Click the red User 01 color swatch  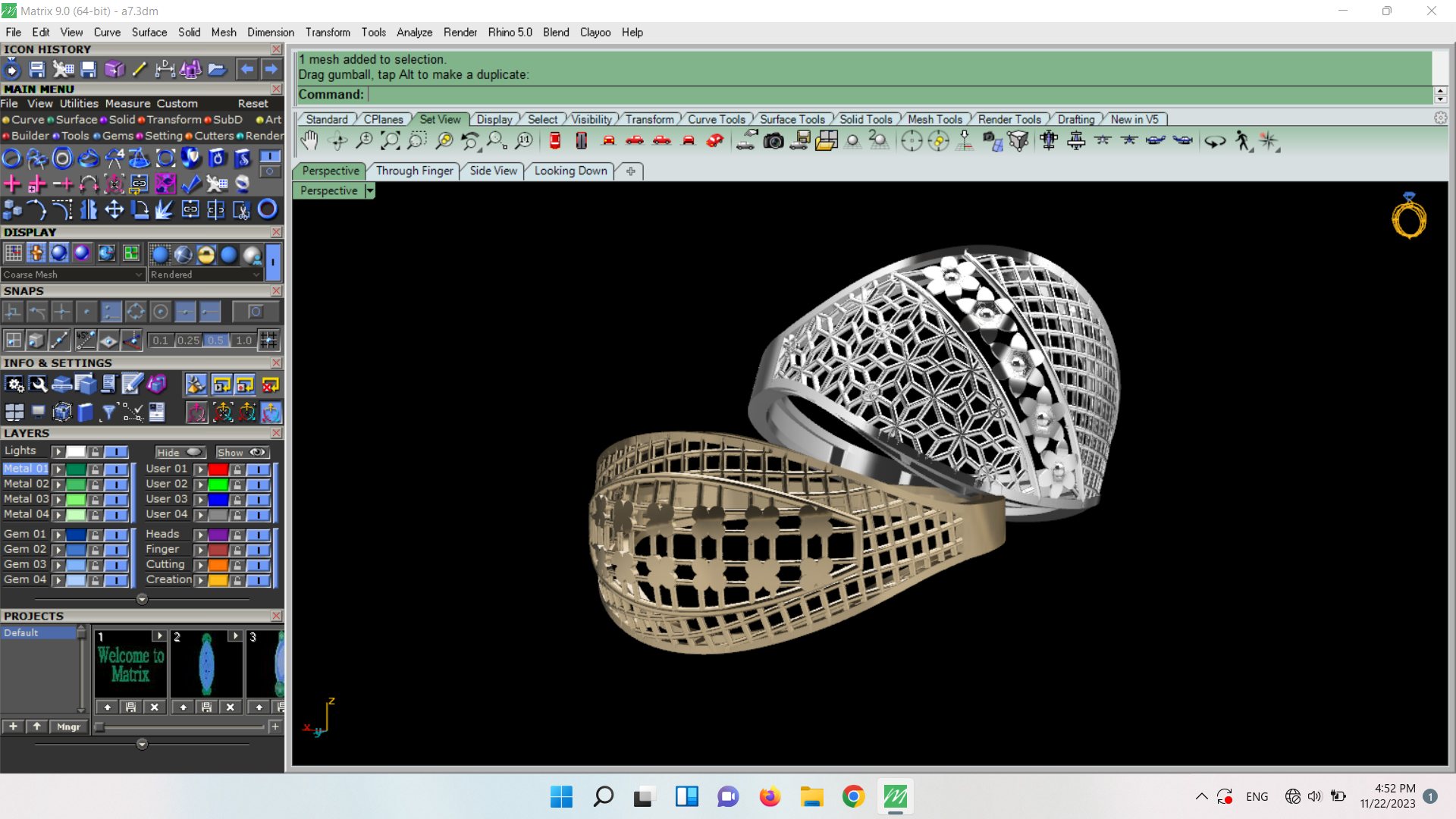point(218,469)
